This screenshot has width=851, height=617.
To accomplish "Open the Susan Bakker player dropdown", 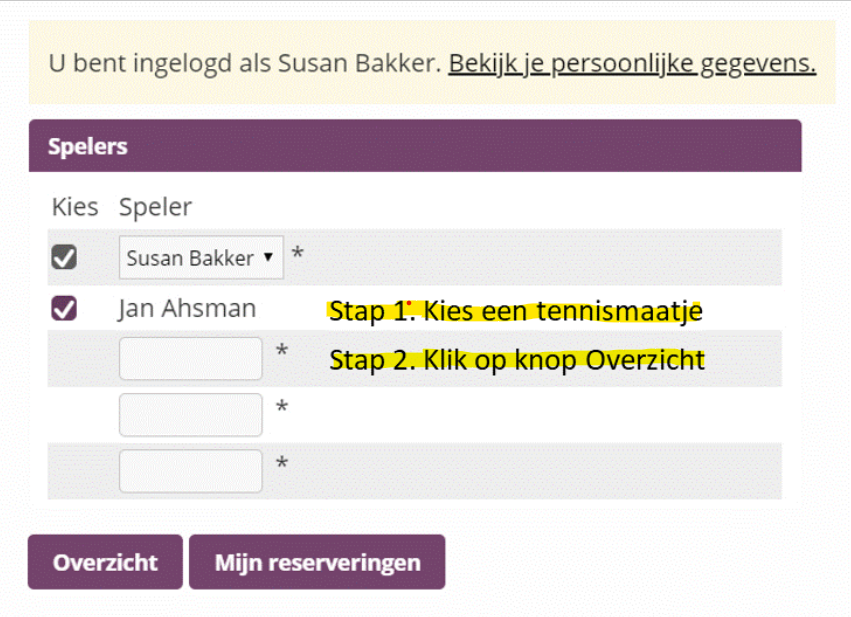I will pos(201,258).
